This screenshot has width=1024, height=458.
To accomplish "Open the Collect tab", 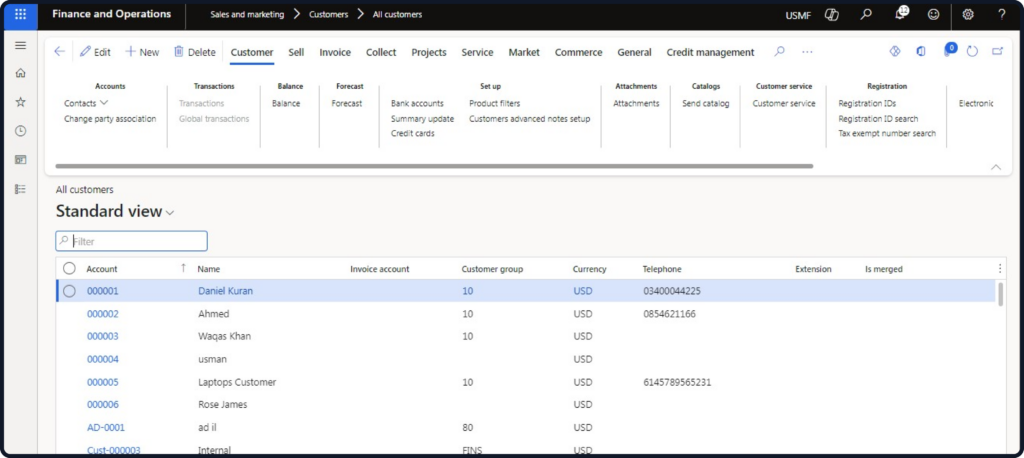I will [x=381, y=52].
